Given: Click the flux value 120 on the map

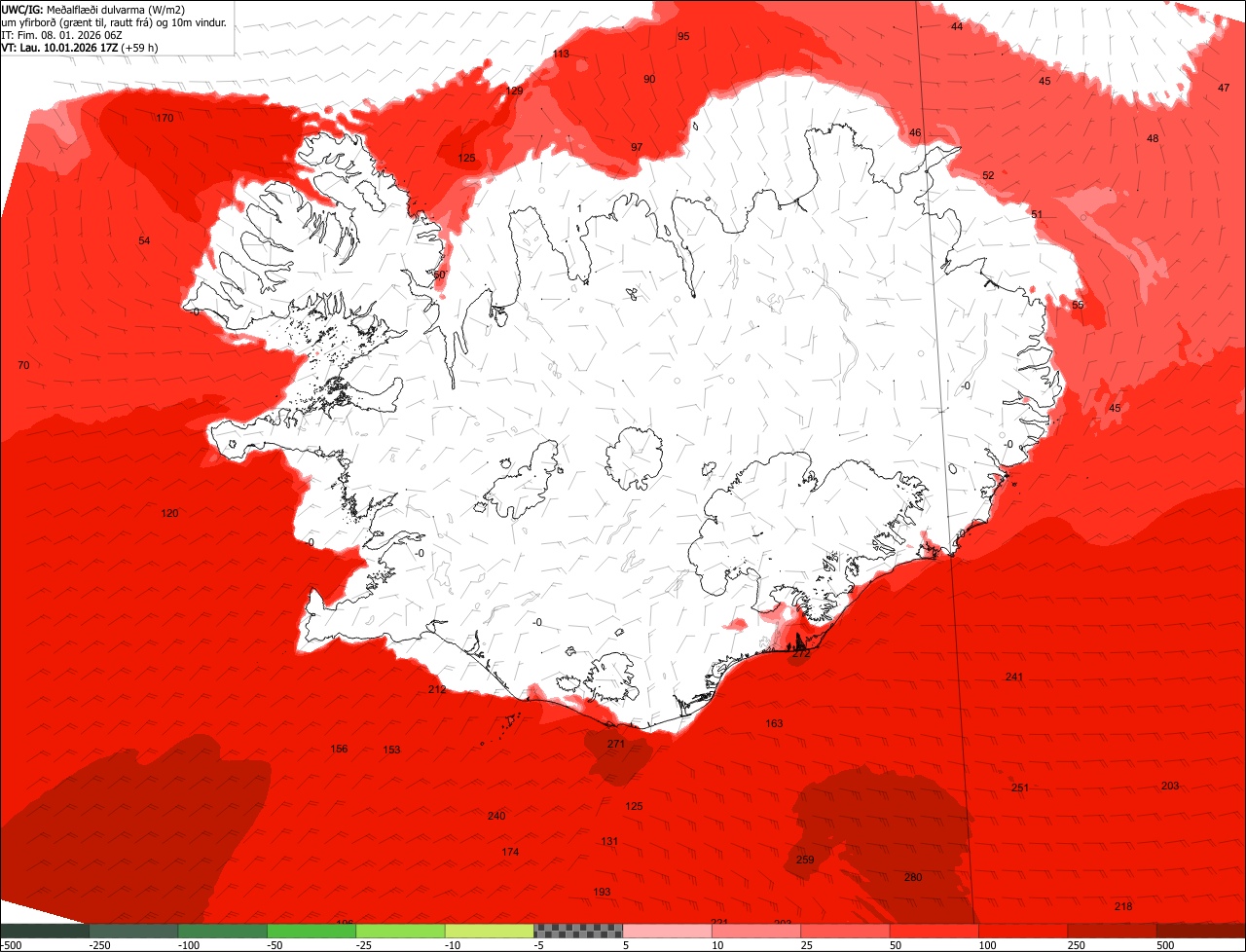Looking at the screenshot, I should coord(169,513).
